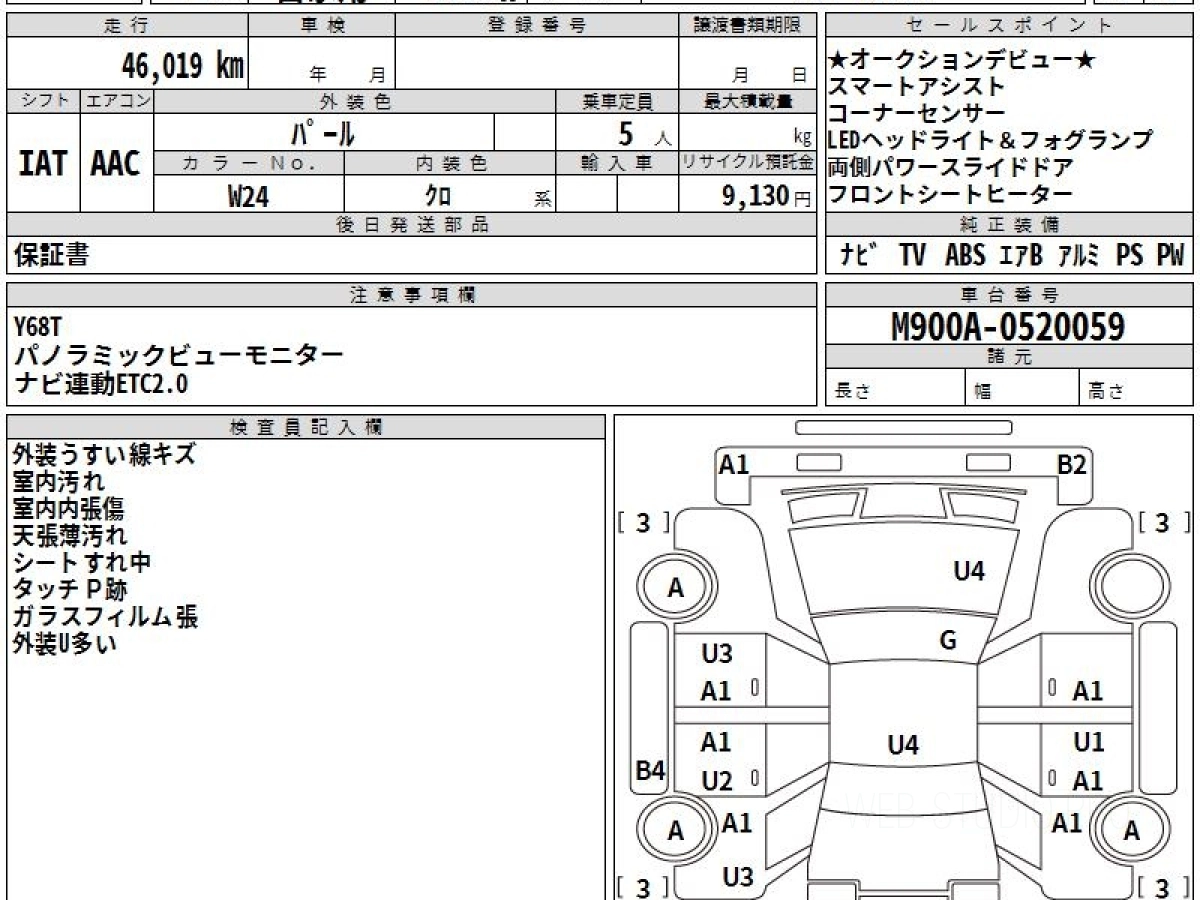This screenshot has height=900, width=1200.
Task: Click the 内装色 header
Action: tap(450, 163)
